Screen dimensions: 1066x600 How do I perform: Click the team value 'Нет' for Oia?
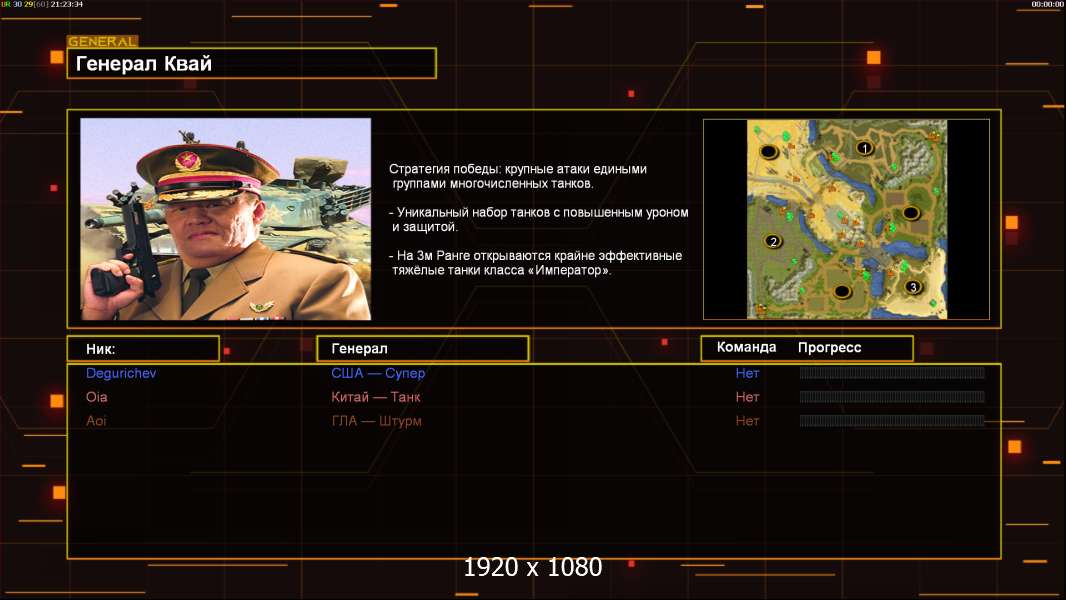[x=747, y=397]
